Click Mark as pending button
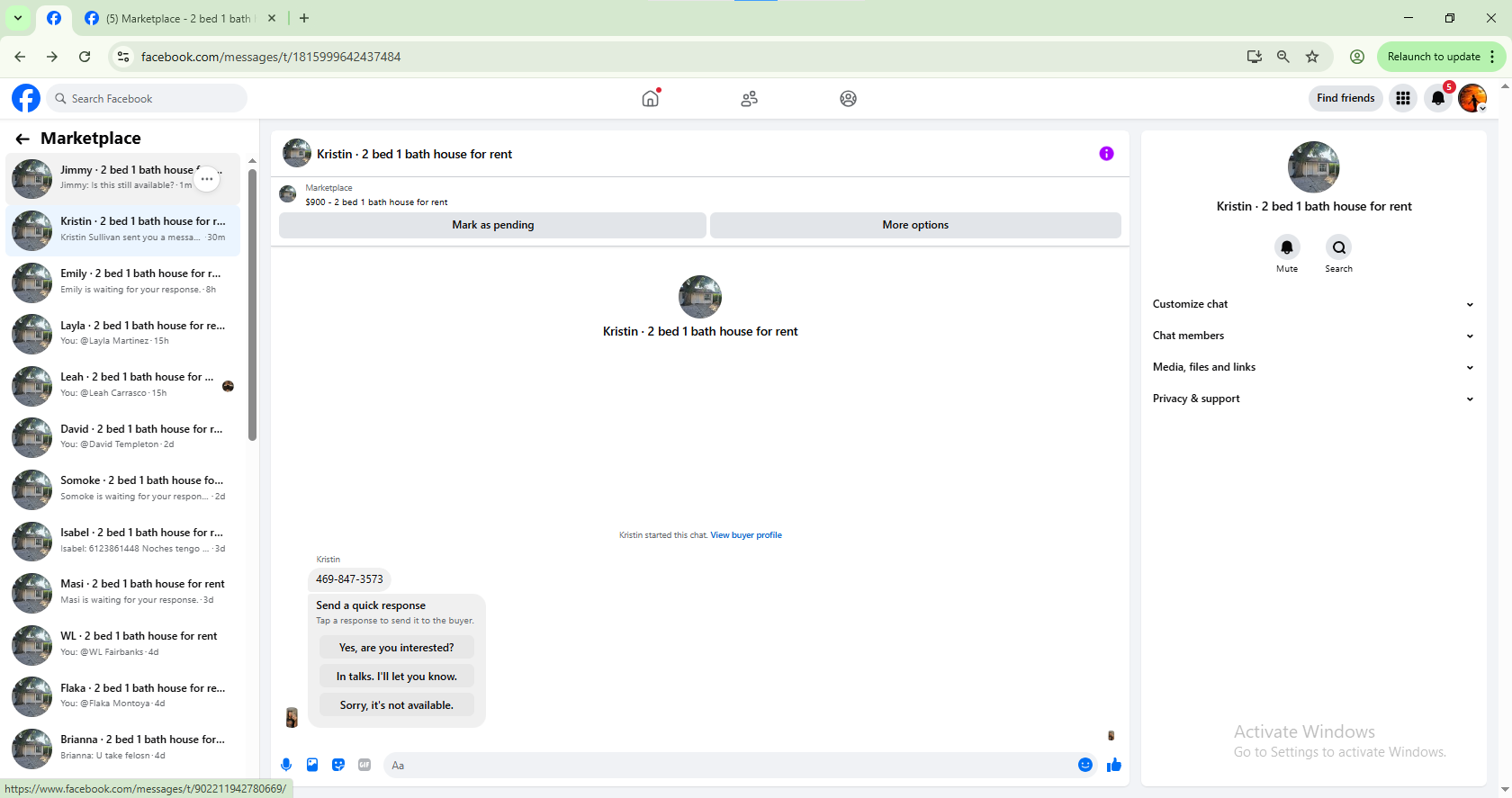The image size is (1512, 798). tap(492, 225)
